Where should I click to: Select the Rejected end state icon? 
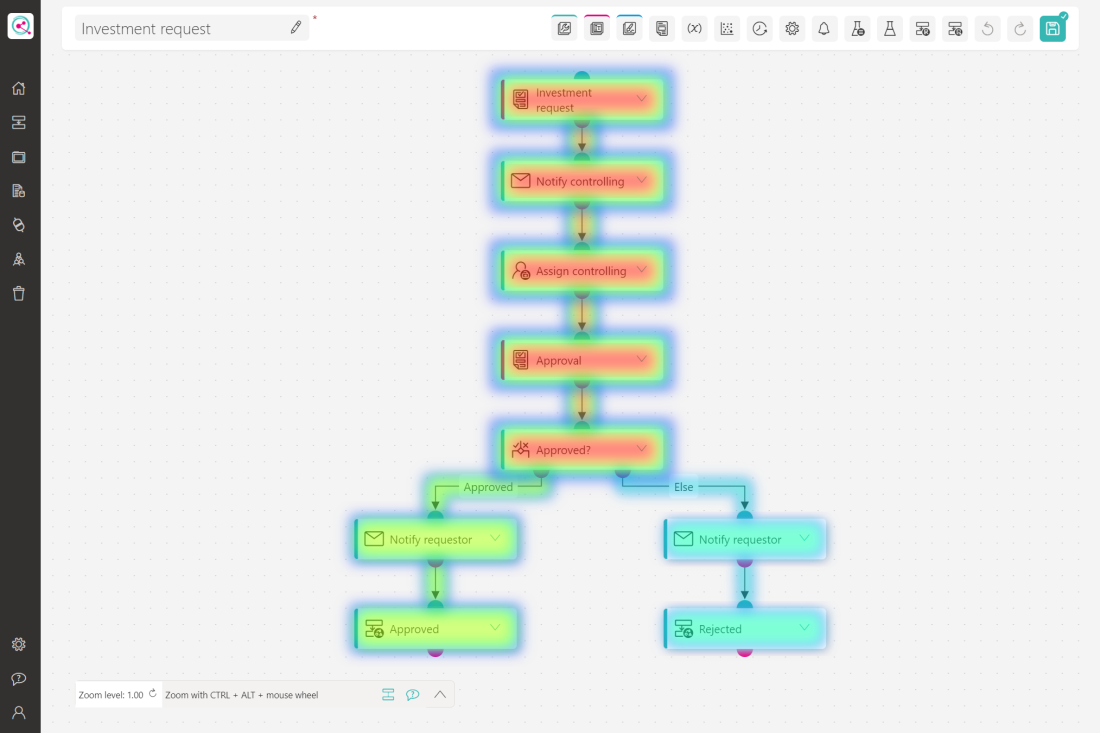point(683,629)
